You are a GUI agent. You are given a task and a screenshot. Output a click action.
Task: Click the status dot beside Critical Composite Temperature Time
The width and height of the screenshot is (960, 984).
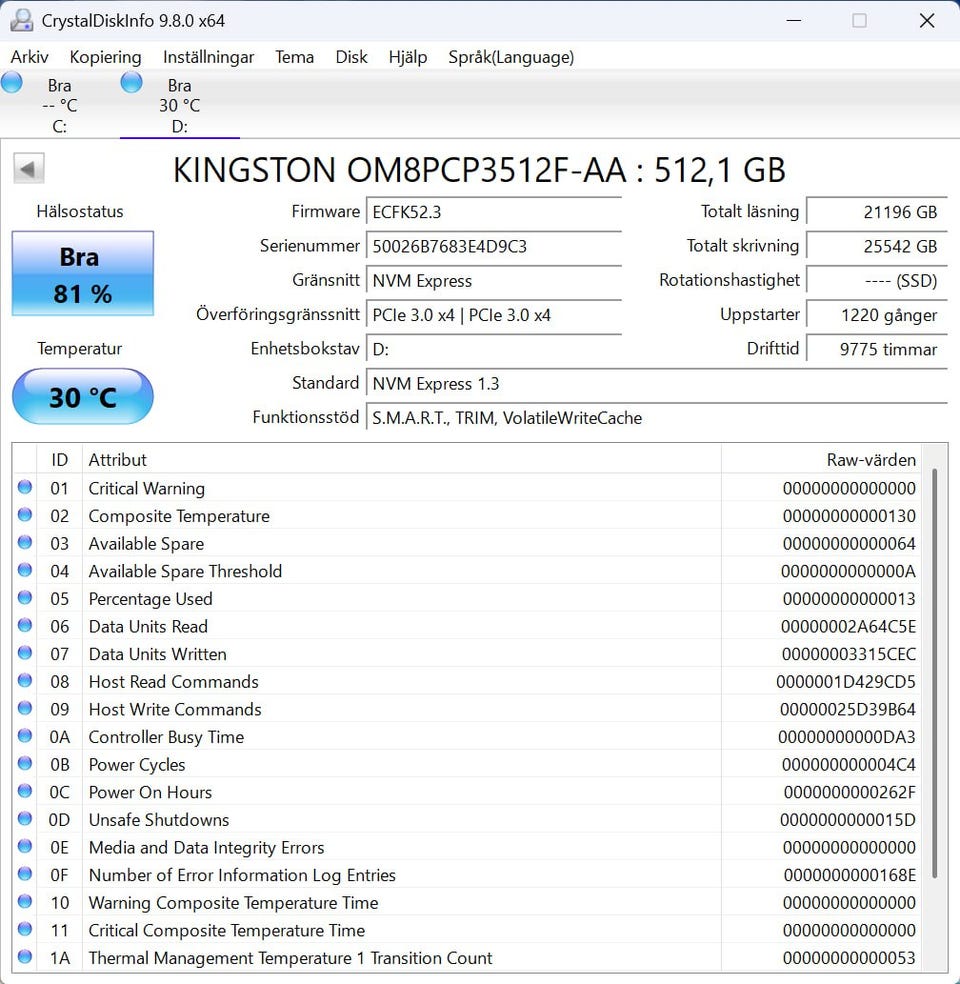coord(25,929)
